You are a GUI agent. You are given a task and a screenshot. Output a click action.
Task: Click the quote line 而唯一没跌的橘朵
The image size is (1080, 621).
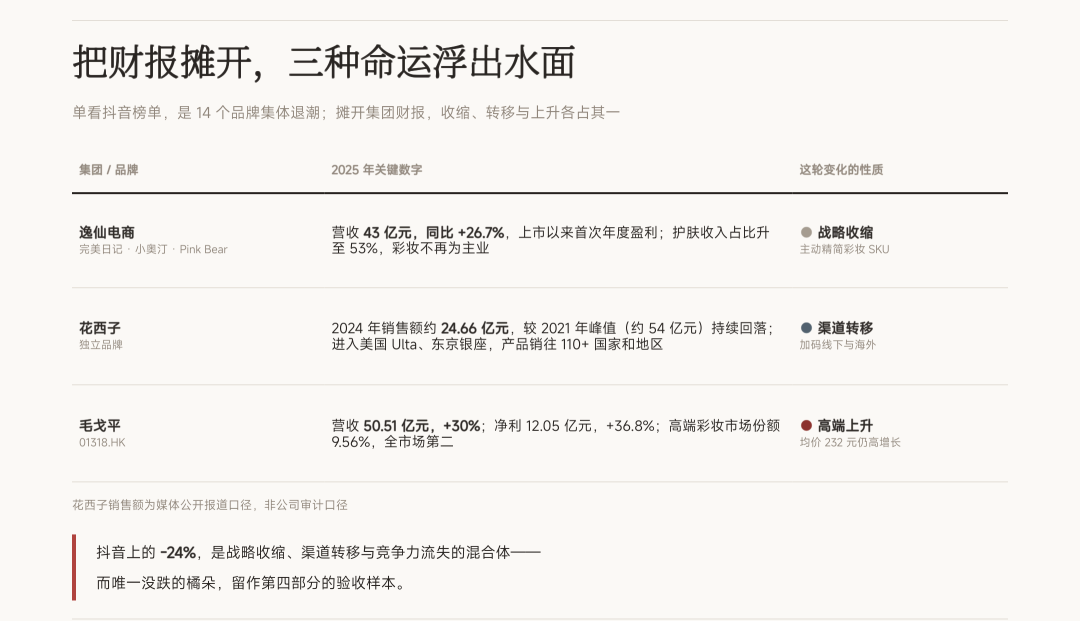point(252,583)
